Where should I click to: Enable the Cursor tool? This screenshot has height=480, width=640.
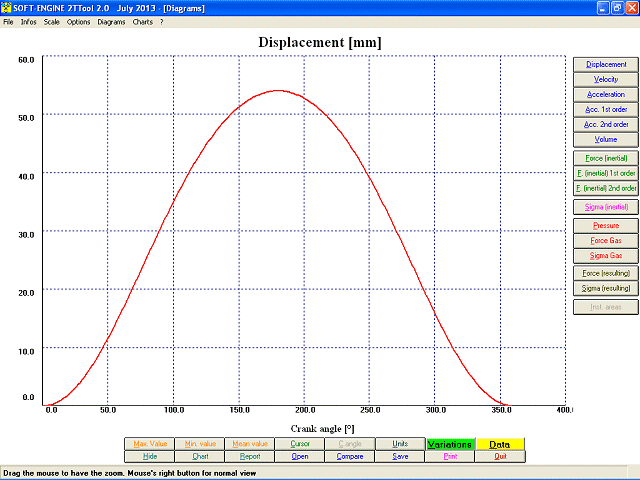pos(299,444)
